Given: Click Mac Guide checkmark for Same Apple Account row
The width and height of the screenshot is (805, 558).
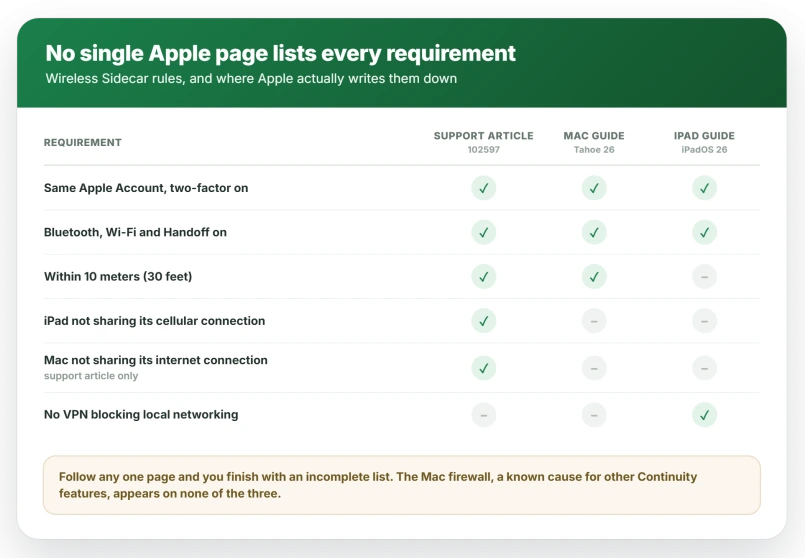Looking at the screenshot, I should (x=594, y=188).
